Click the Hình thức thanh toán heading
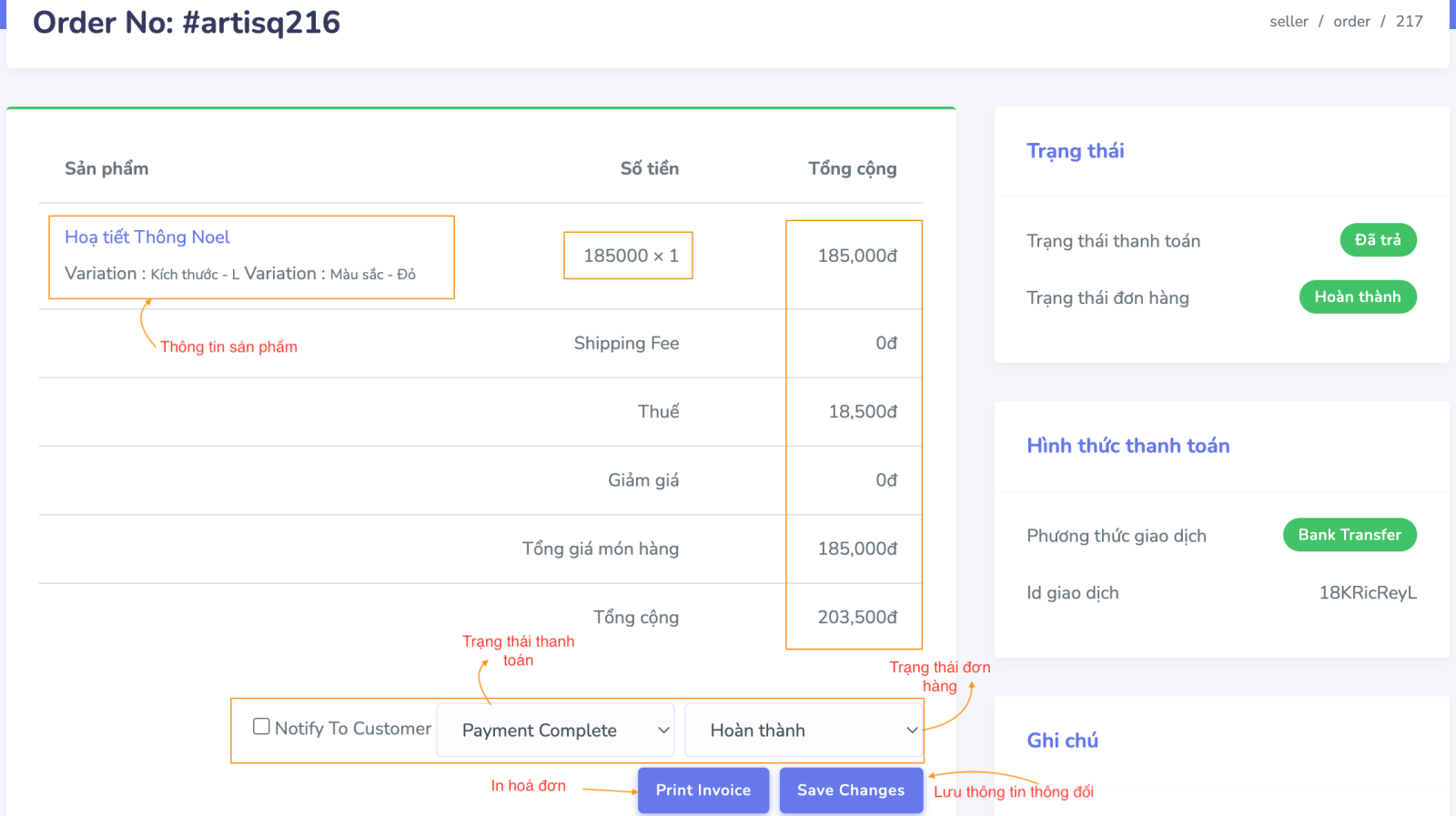The image size is (1456, 816). tap(1127, 446)
